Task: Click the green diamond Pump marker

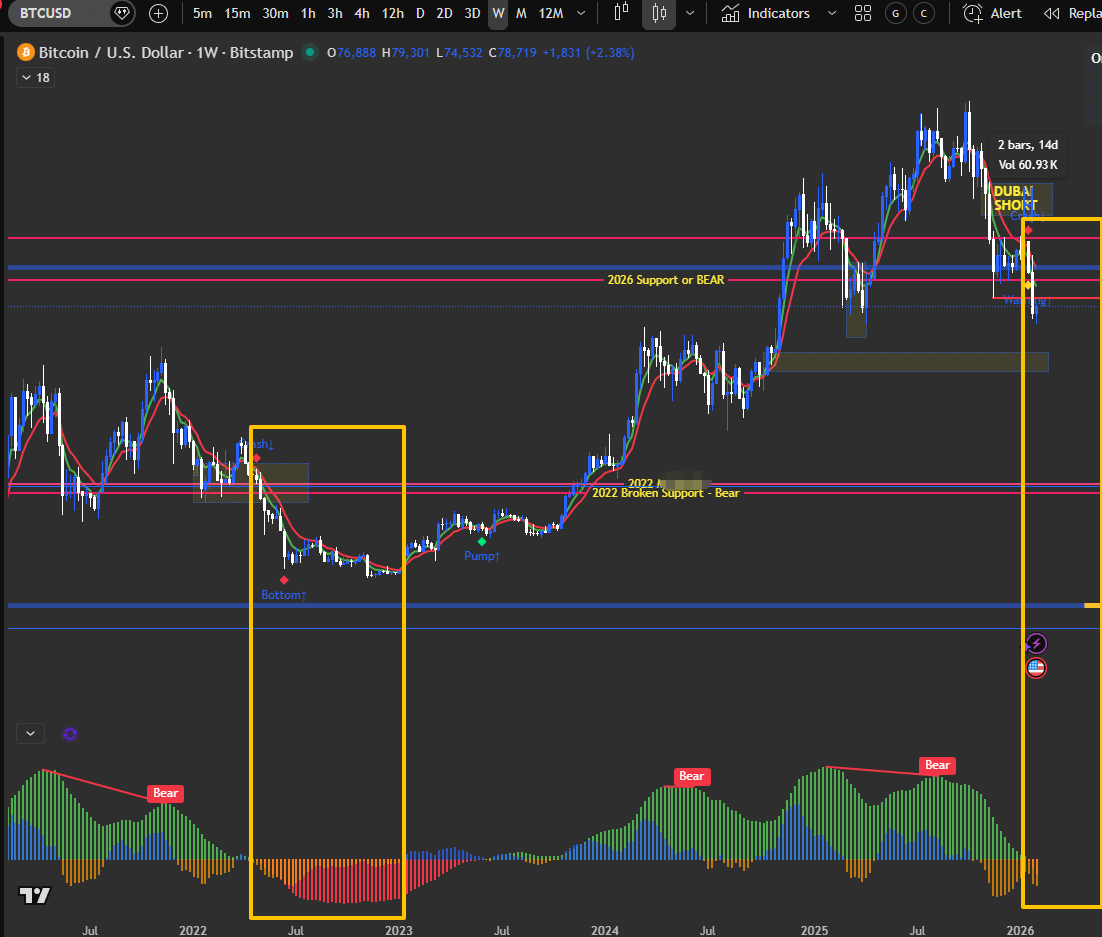Action: point(482,541)
